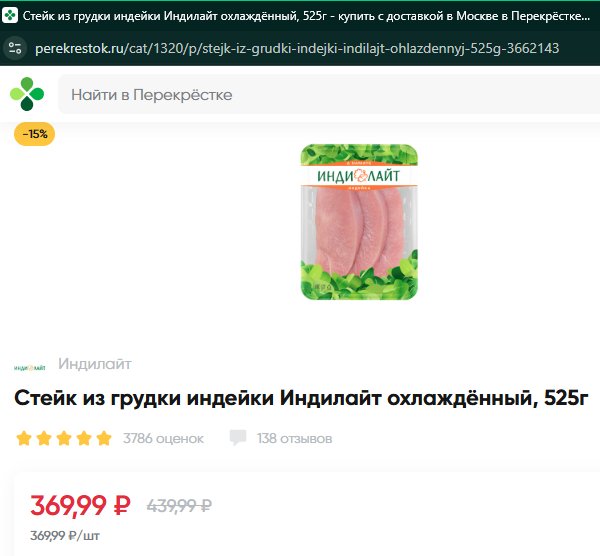Image resolution: width=600 pixels, height=556 pixels.
Task: Click the product title heading
Action: tap(301, 398)
